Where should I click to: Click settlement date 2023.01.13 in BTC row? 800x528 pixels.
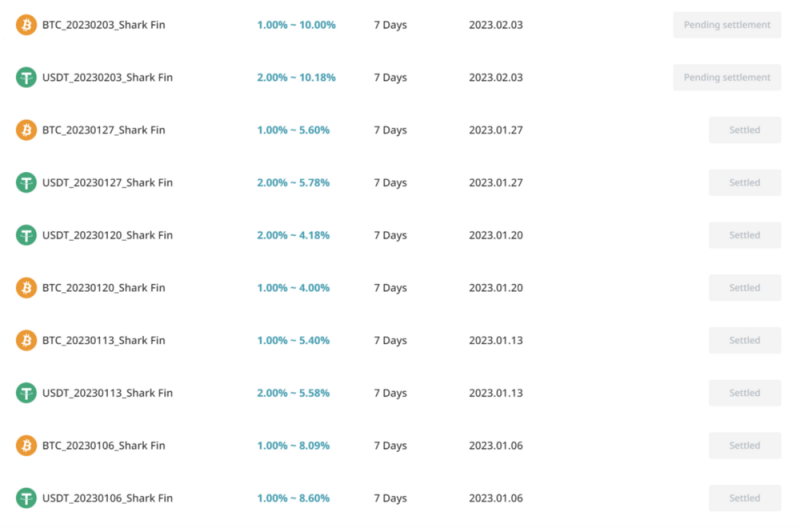pyautogui.click(x=496, y=340)
